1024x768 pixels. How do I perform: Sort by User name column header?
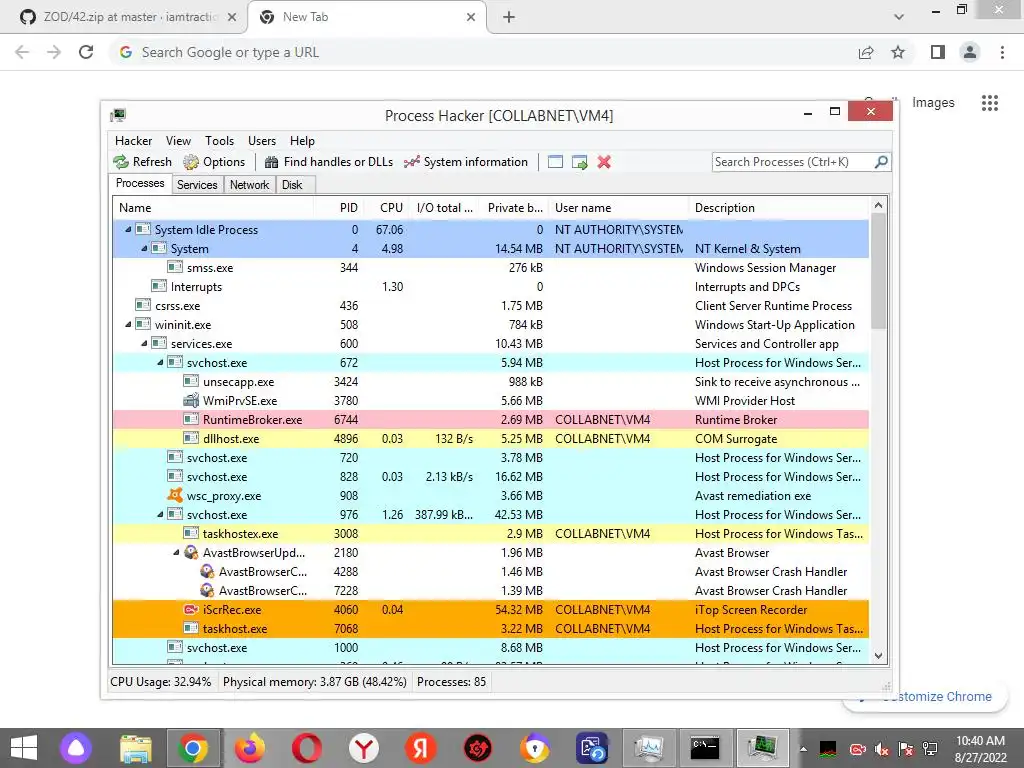(x=618, y=208)
